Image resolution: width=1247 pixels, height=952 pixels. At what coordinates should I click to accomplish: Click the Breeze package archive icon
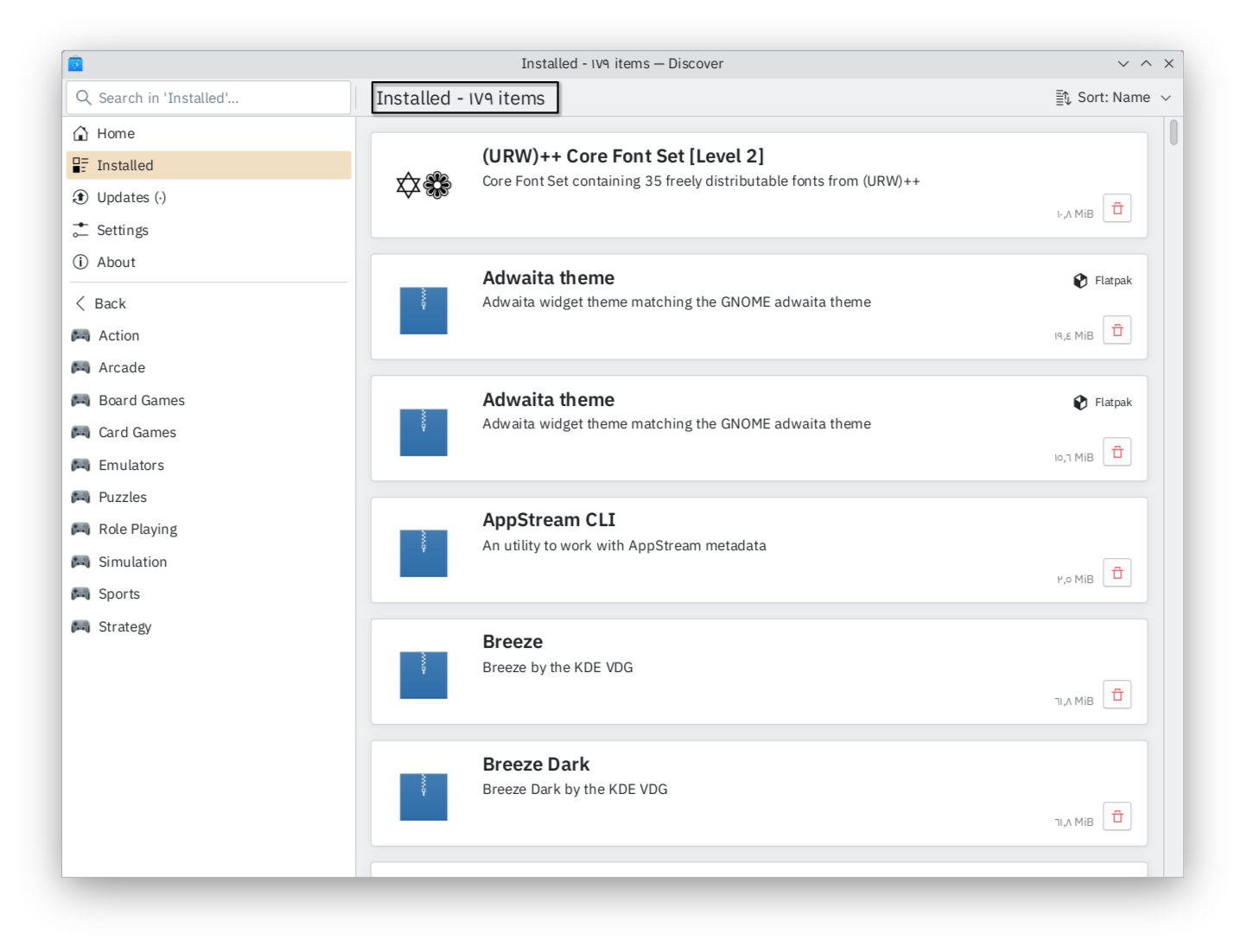[x=423, y=675]
